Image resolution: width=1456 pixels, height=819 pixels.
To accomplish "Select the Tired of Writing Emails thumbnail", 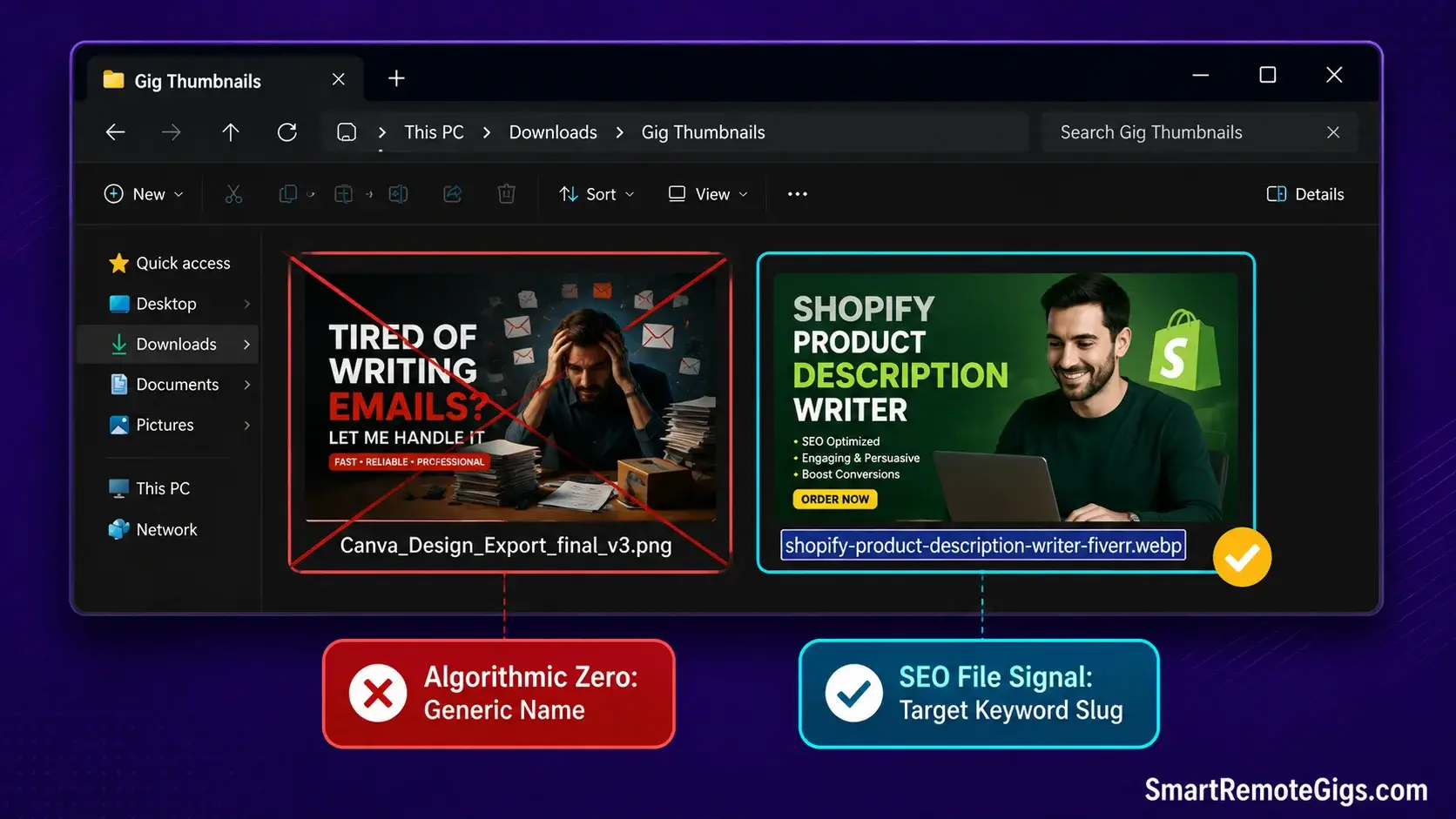I will [x=510, y=398].
